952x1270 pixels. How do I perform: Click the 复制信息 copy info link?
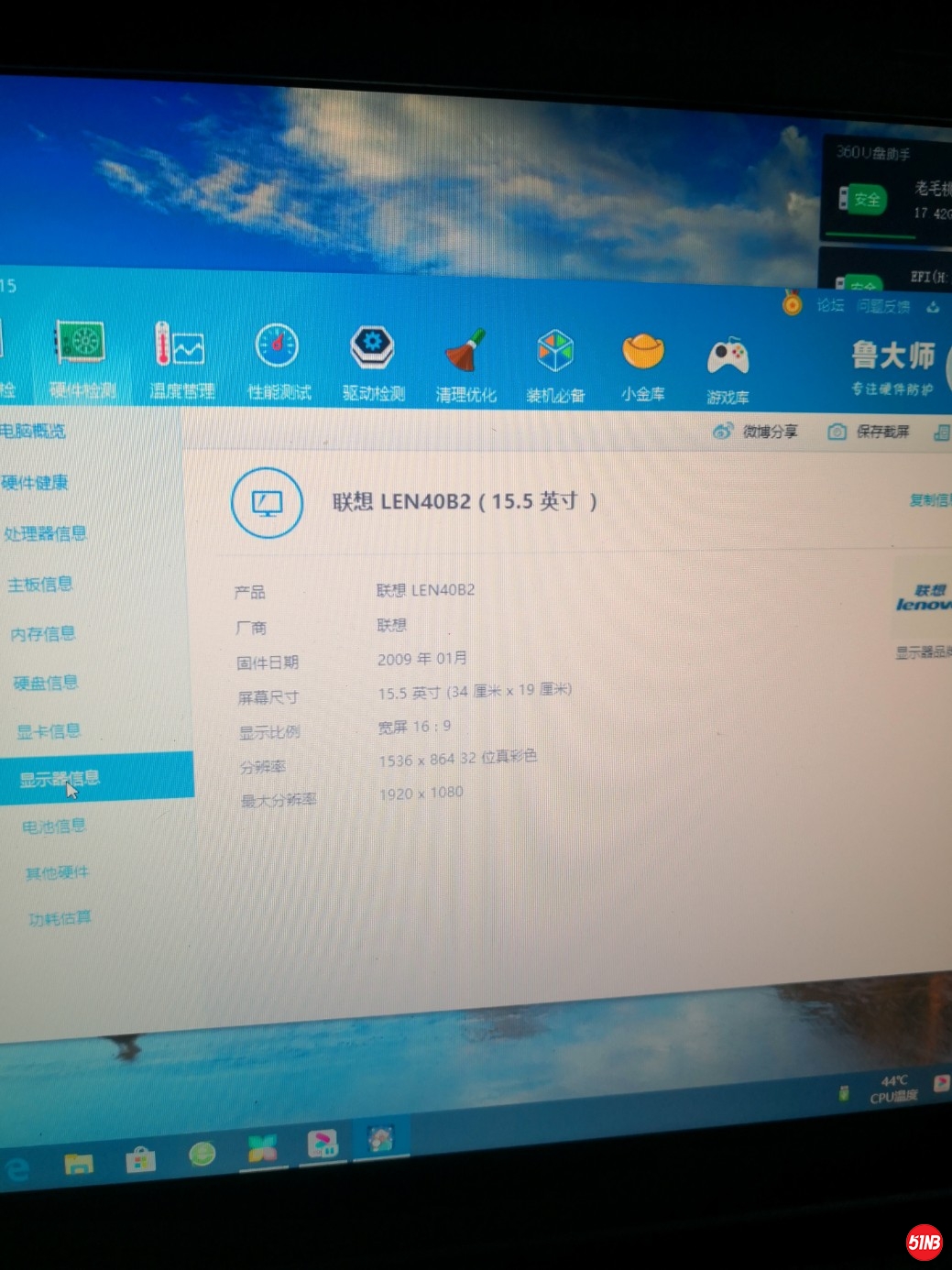[x=930, y=499]
